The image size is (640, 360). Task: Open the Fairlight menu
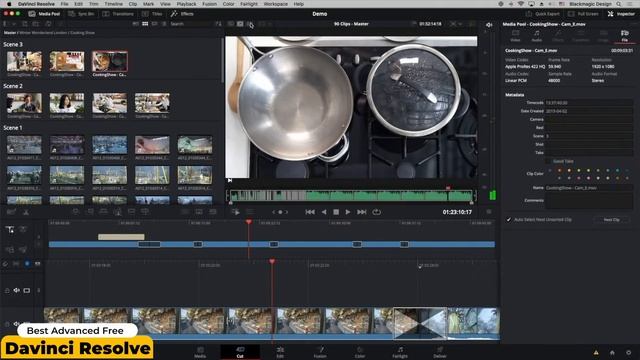point(249,4)
